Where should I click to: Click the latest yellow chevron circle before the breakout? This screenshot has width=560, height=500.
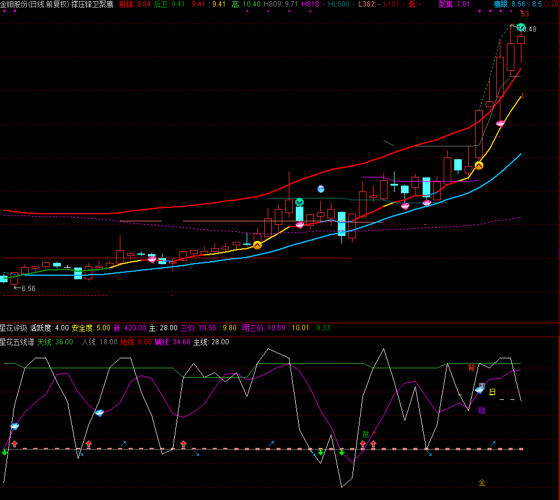point(479,165)
